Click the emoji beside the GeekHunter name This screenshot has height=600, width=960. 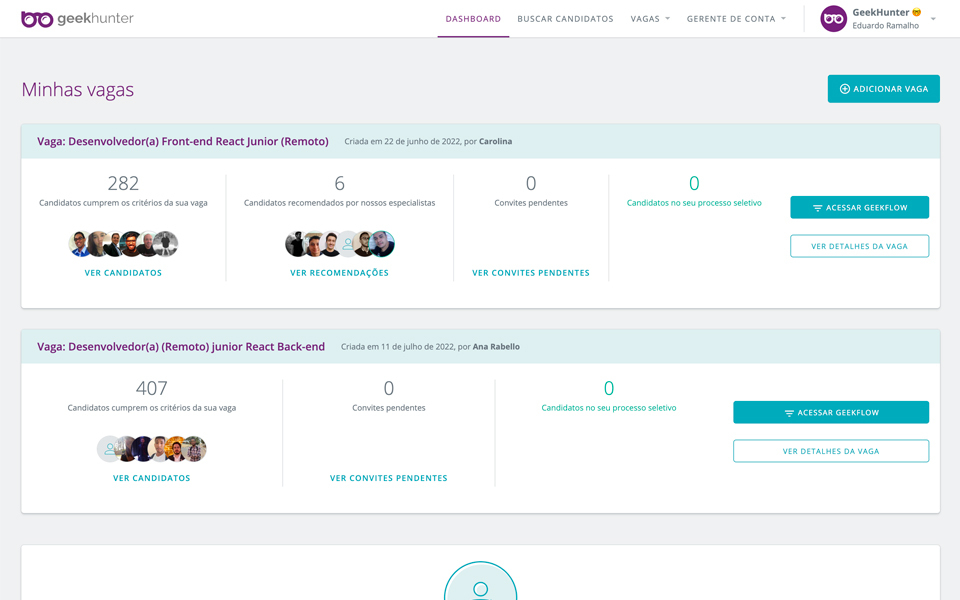coord(917,12)
